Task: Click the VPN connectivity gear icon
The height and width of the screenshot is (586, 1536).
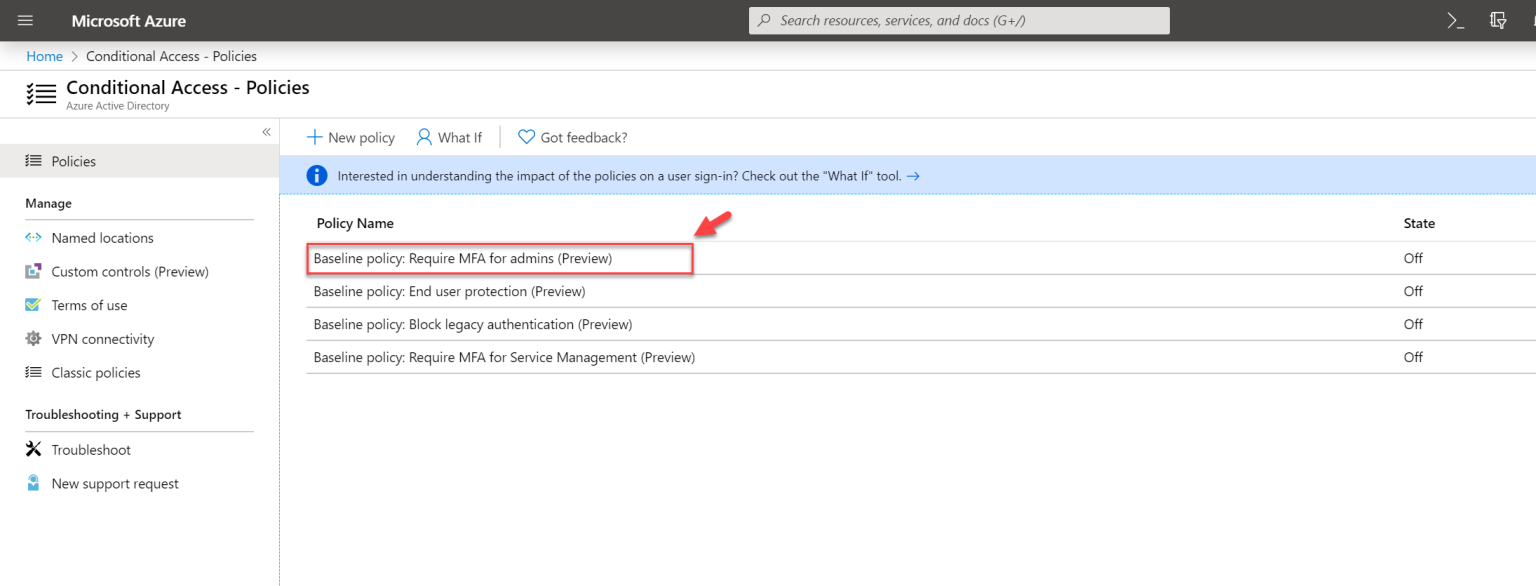Action: pos(33,339)
